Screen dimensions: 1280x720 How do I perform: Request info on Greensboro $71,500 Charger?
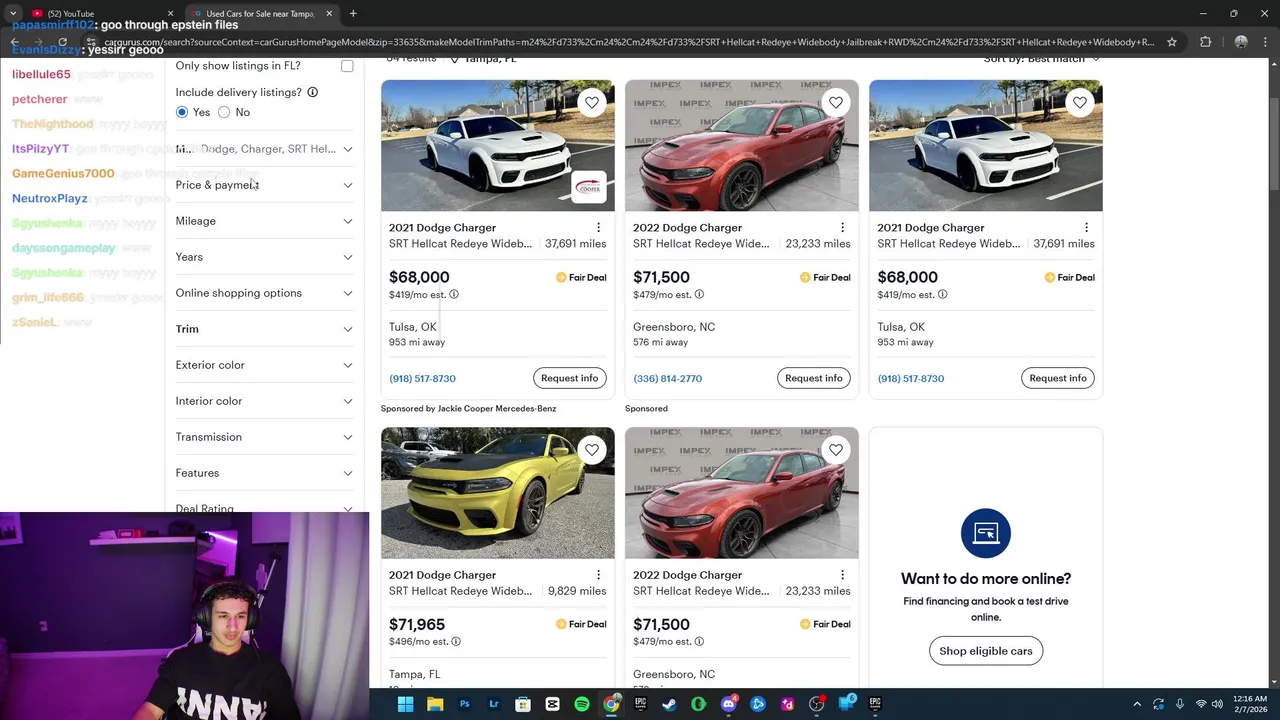click(x=814, y=378)
